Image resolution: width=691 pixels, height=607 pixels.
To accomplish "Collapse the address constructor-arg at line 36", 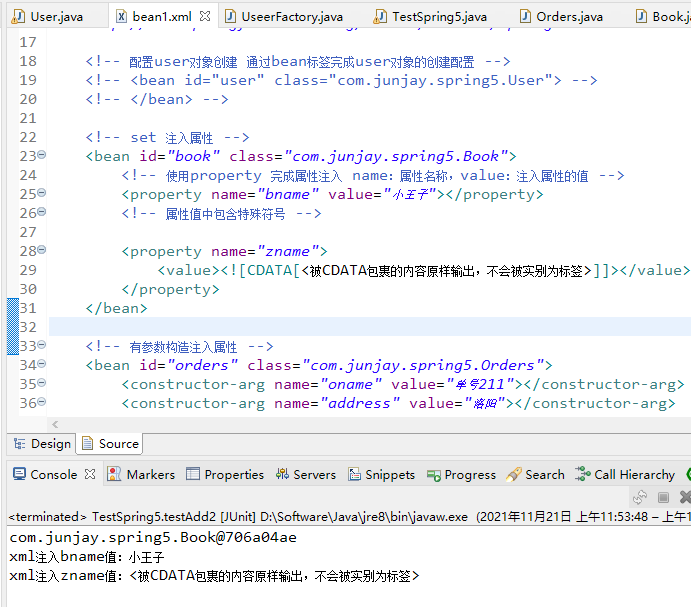I will [41, 402].
